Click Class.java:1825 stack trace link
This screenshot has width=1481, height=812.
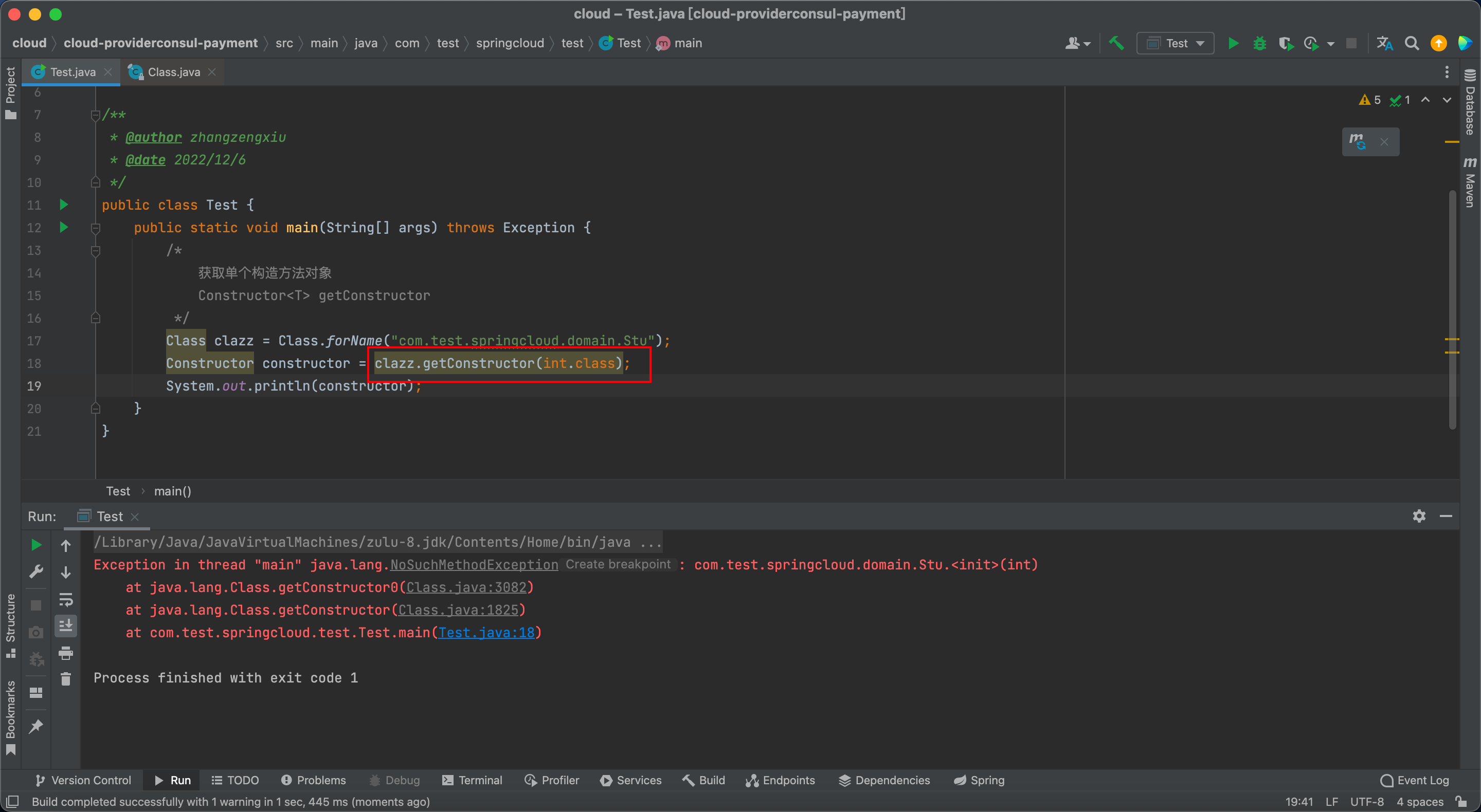[x=458, y=610]
